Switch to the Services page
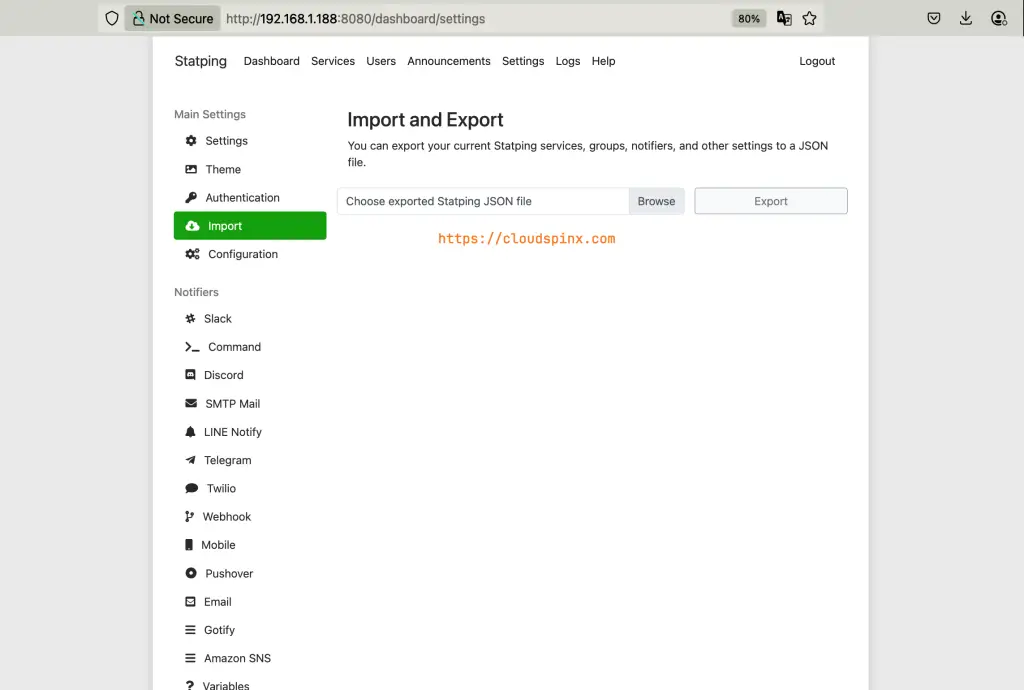This screenshot has width=1024, height=690. pos(333,61)
